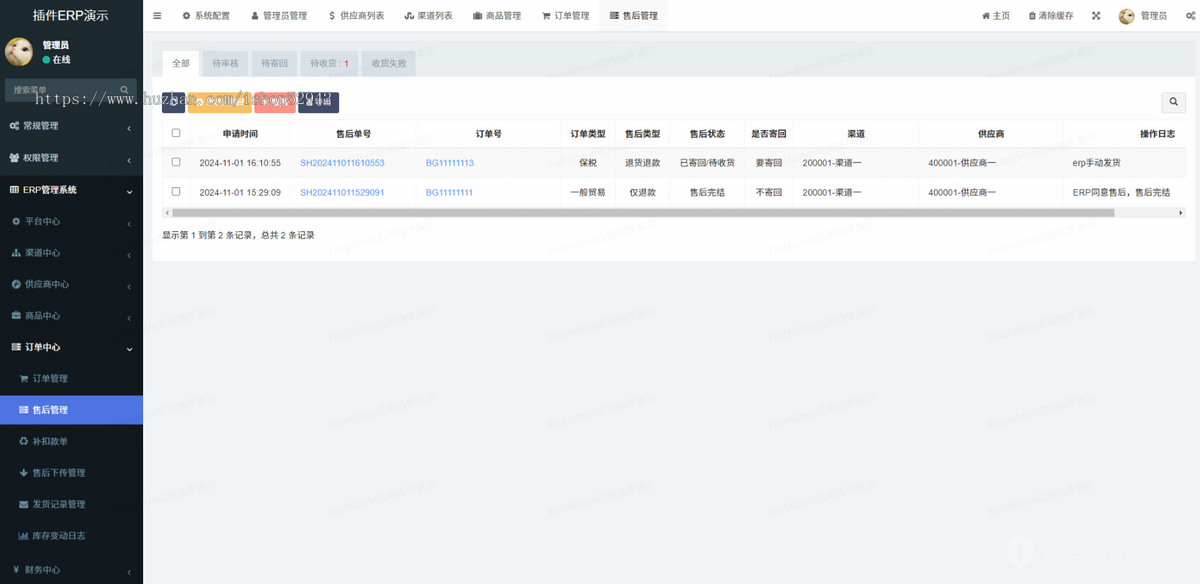The image size is (1200, 584).
Task: Open order number BG11111111 link
Action: point(450,192)
